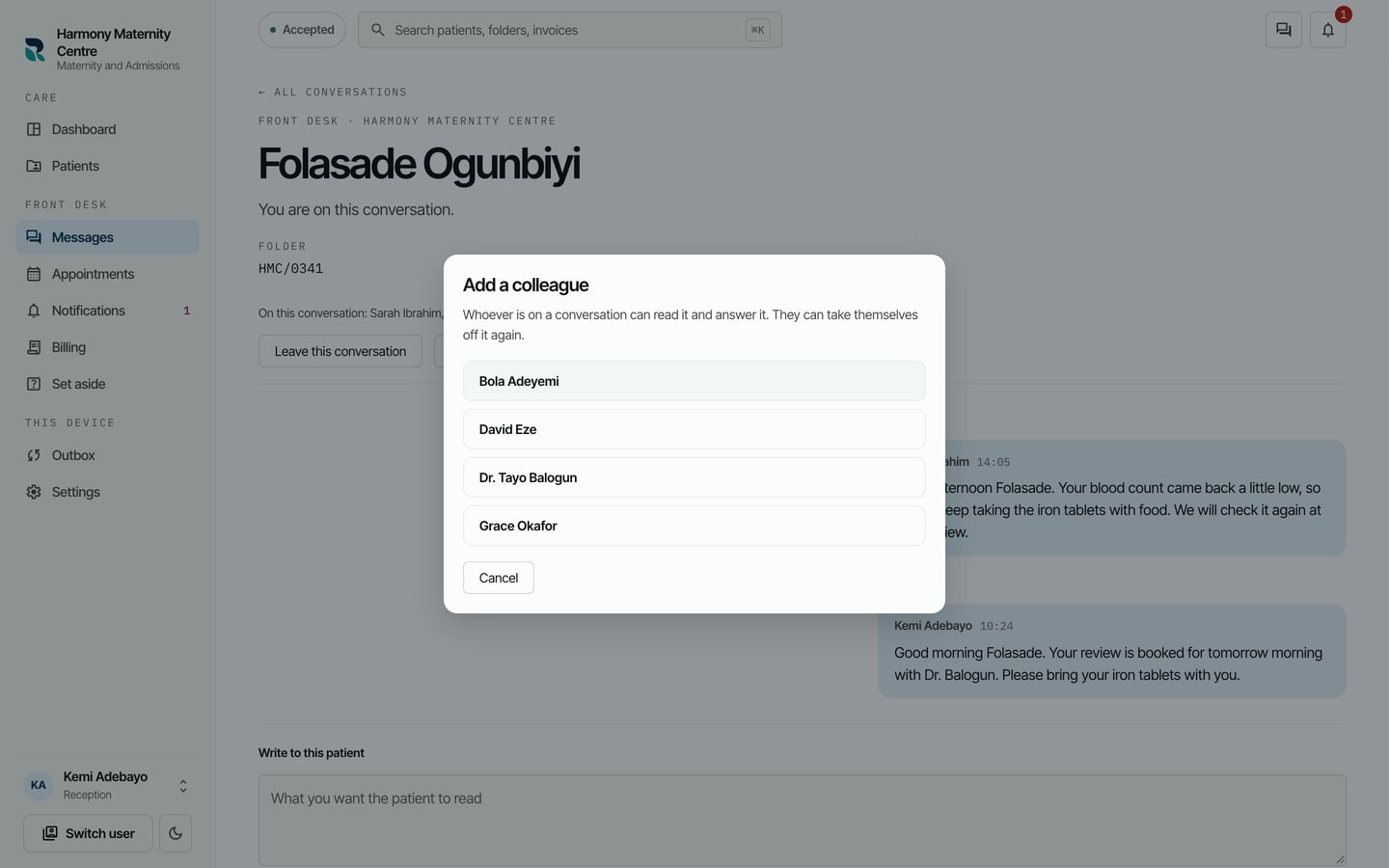Click the Accepted status pill
The image size is (1389, 868).
[302, 30]
